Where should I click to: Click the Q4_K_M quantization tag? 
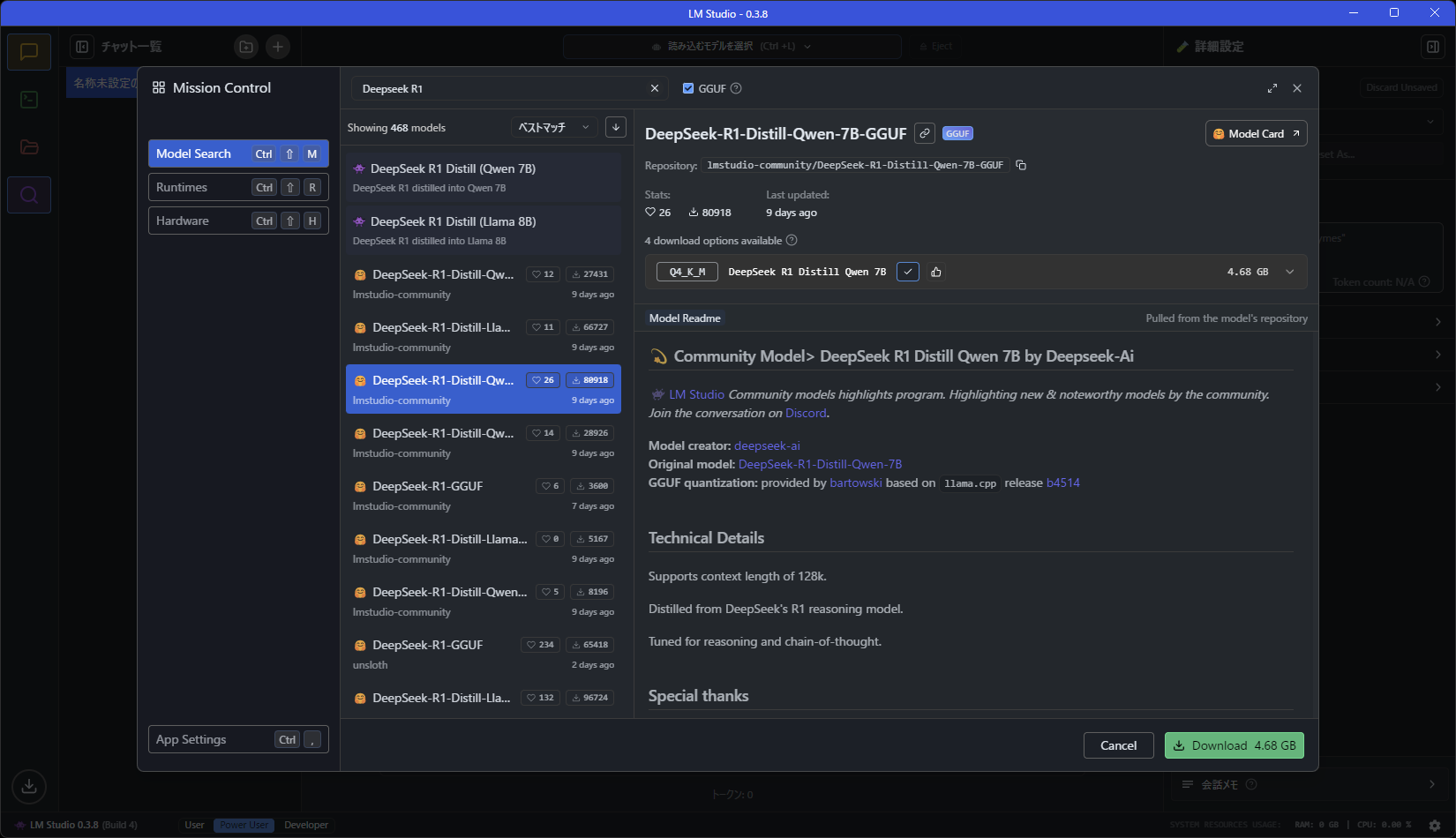[x=687, y=272]
